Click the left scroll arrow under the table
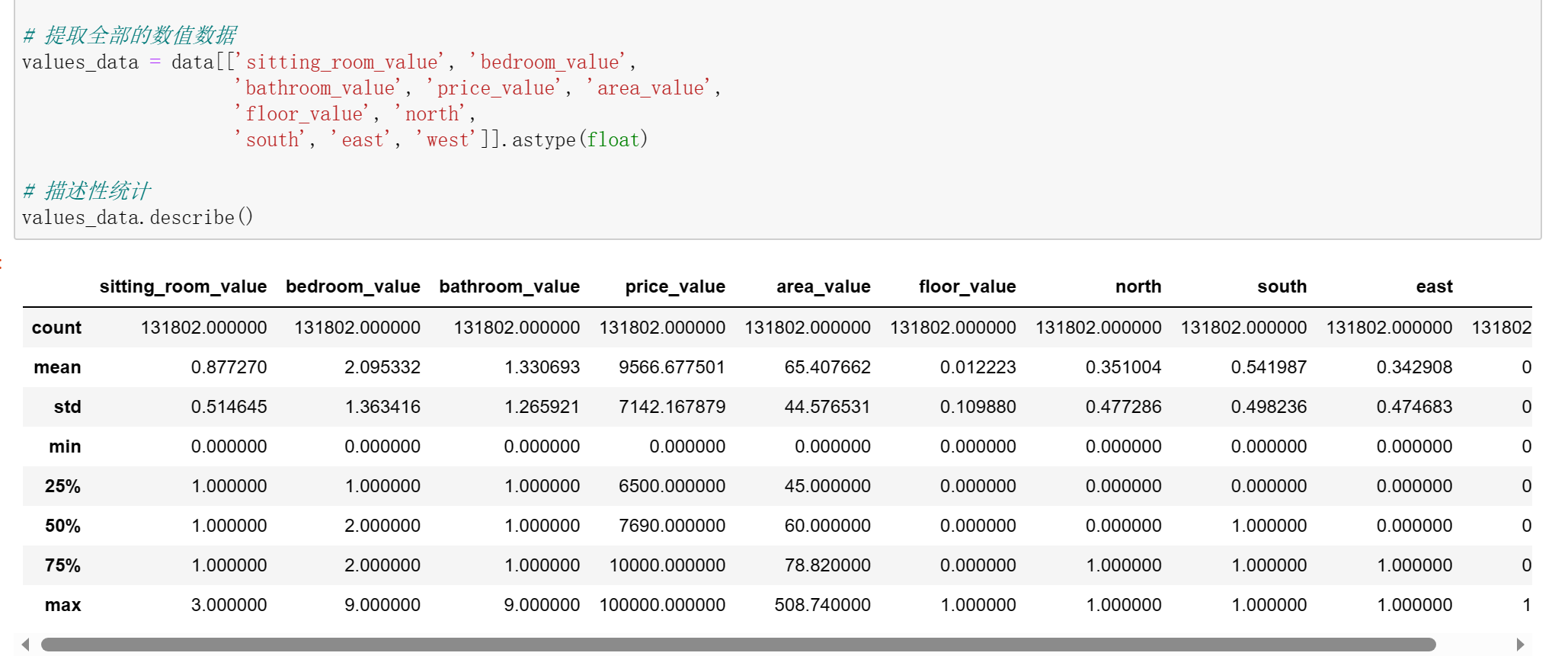The image size is (1568, 656). pyautogui.click(x=26, y=645)
